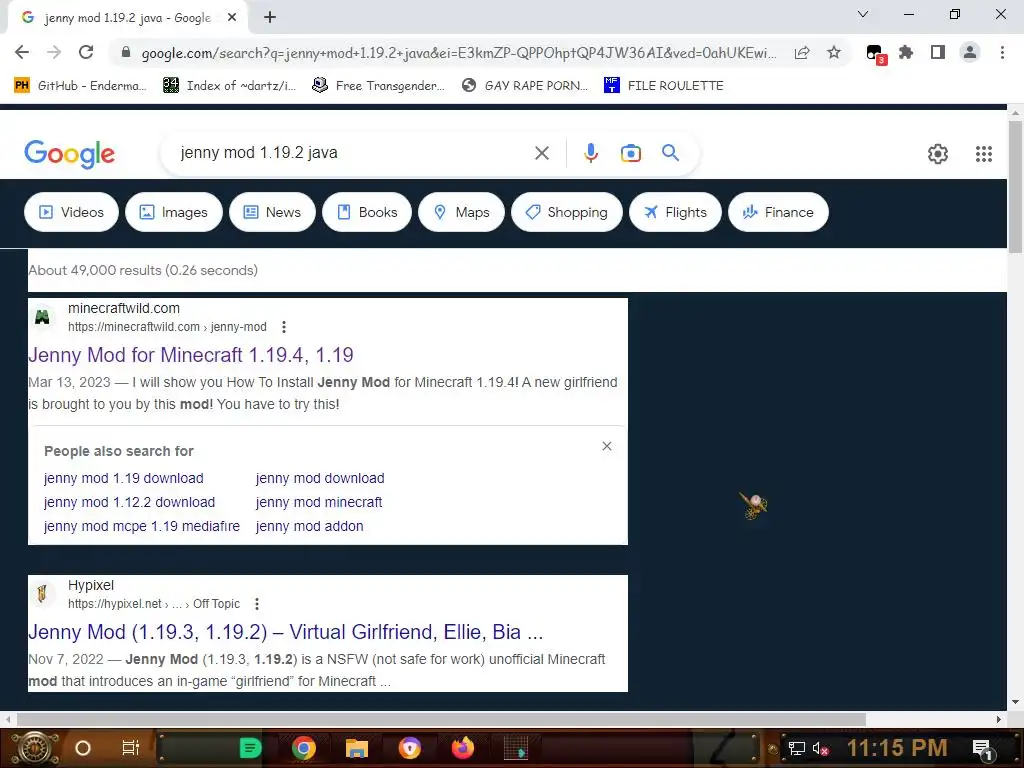
Task: Open Chrome's three-dot menu
Action: click(x=1002, y=52)
